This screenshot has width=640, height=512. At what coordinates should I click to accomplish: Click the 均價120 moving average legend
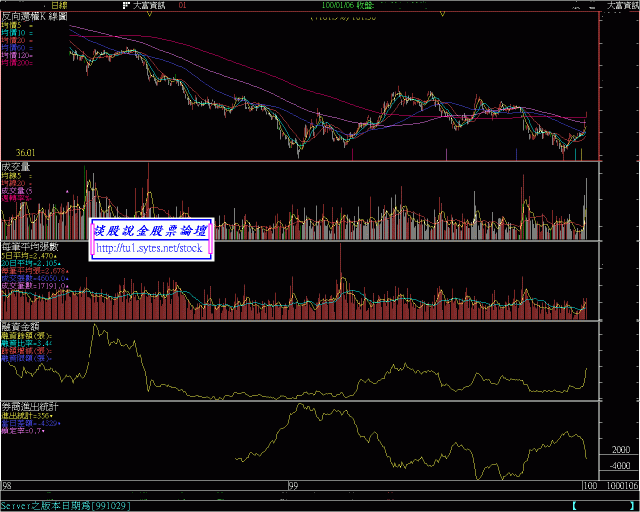point(17,55)
